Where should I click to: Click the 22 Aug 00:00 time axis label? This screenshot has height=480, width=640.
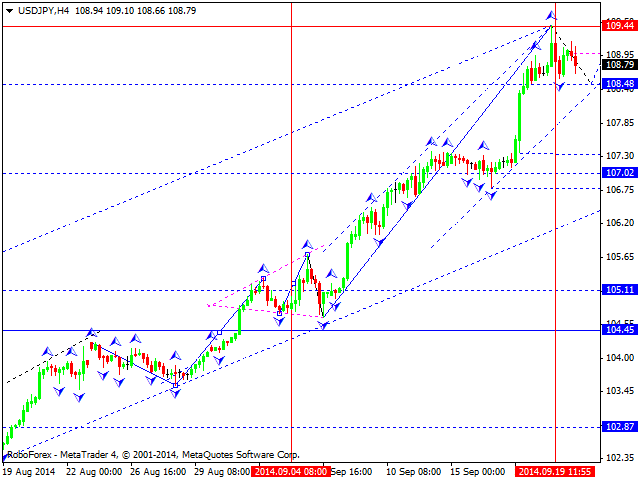click(94, 471)
